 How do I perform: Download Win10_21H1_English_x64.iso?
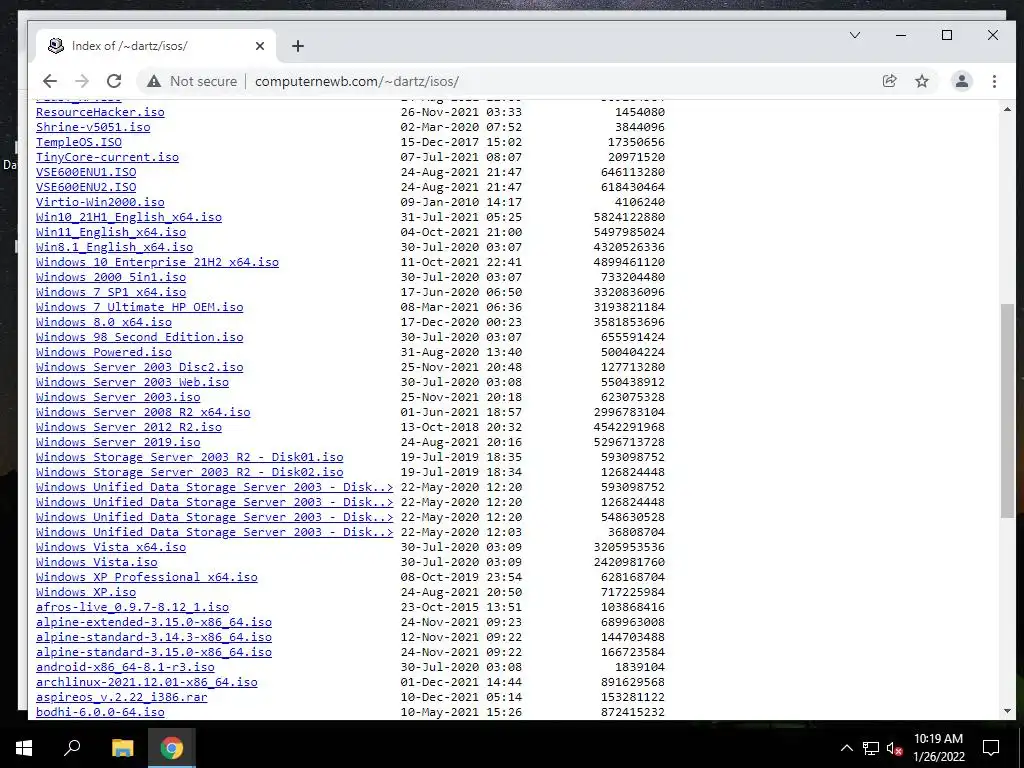(x=129, y=217)
